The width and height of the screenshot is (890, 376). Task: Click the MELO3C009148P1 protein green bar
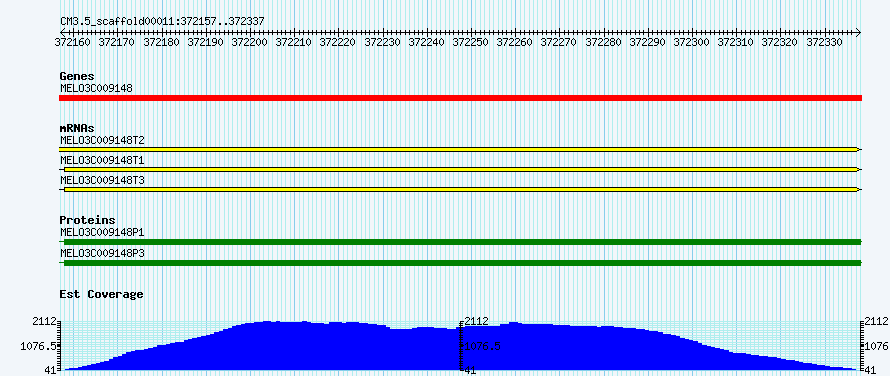[460, 242]
